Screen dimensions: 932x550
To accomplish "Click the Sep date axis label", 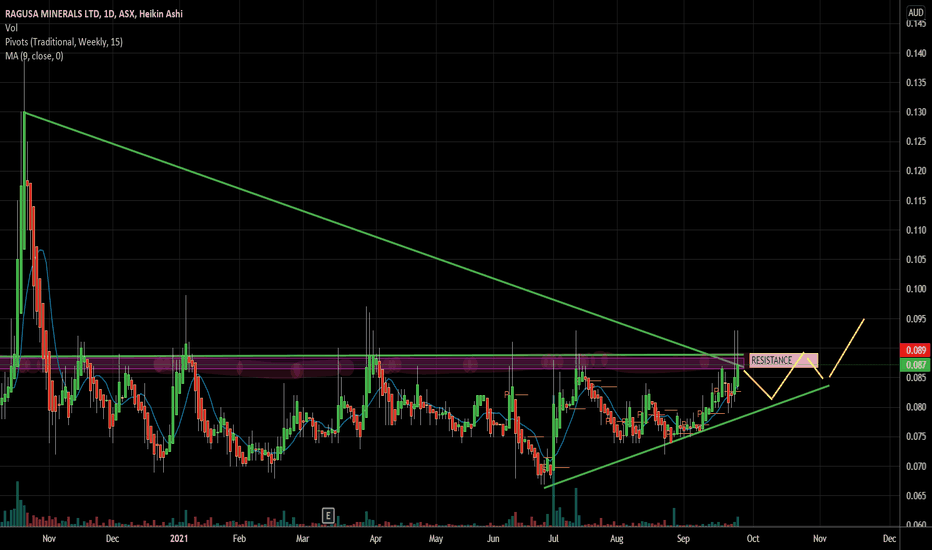I will click(x=683, y=539).
